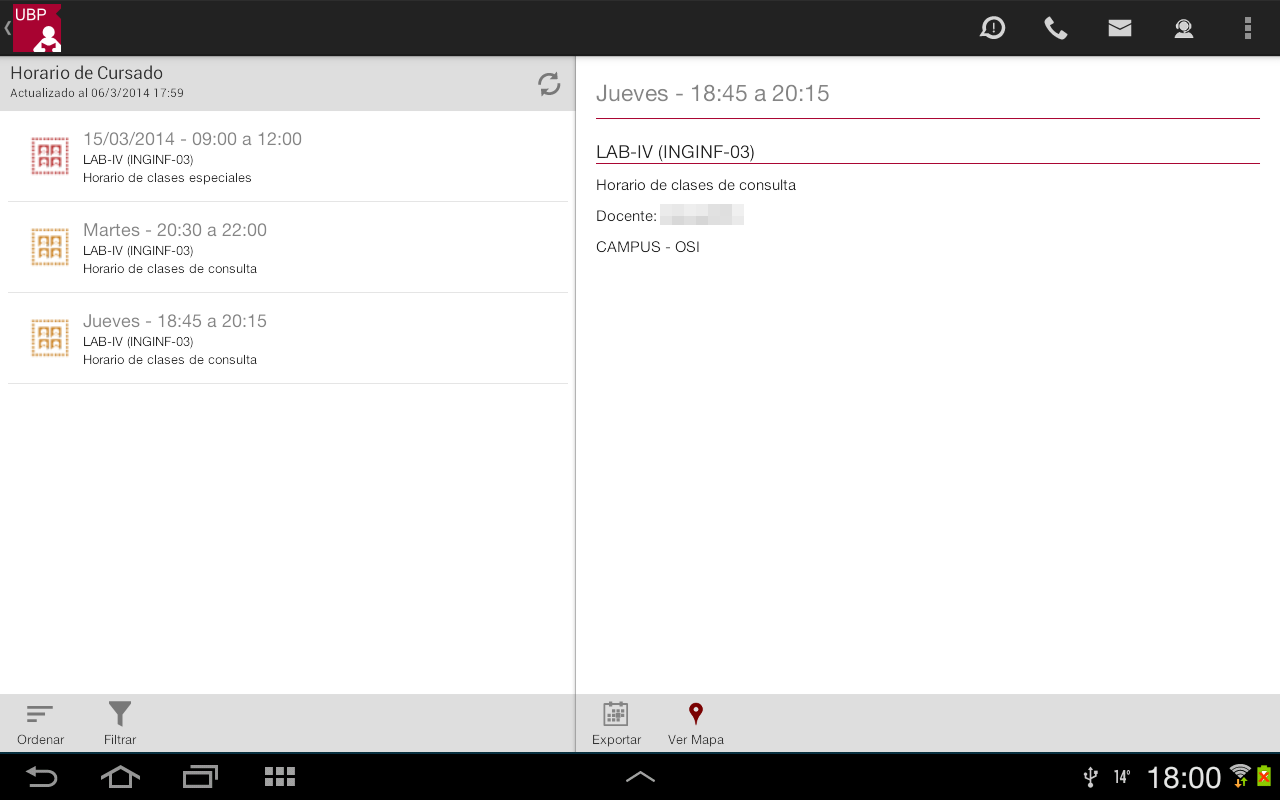
Task: Tap the phone call icon
Action: (x=1056, y=28)
